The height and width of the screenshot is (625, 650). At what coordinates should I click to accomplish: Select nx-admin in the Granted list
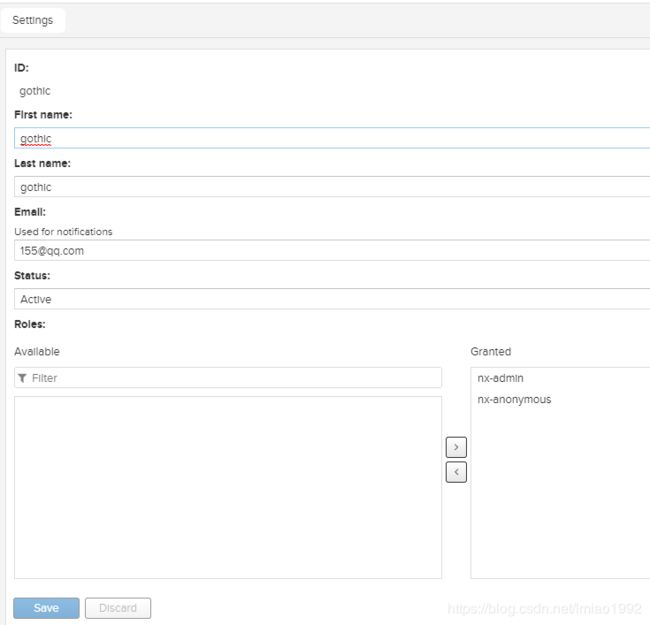click(500, 378)
